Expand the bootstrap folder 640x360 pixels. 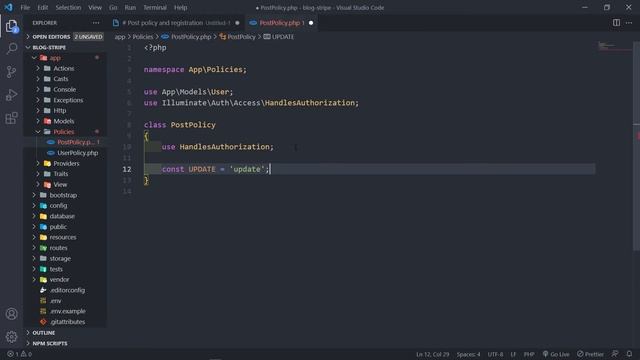(63, 195)
